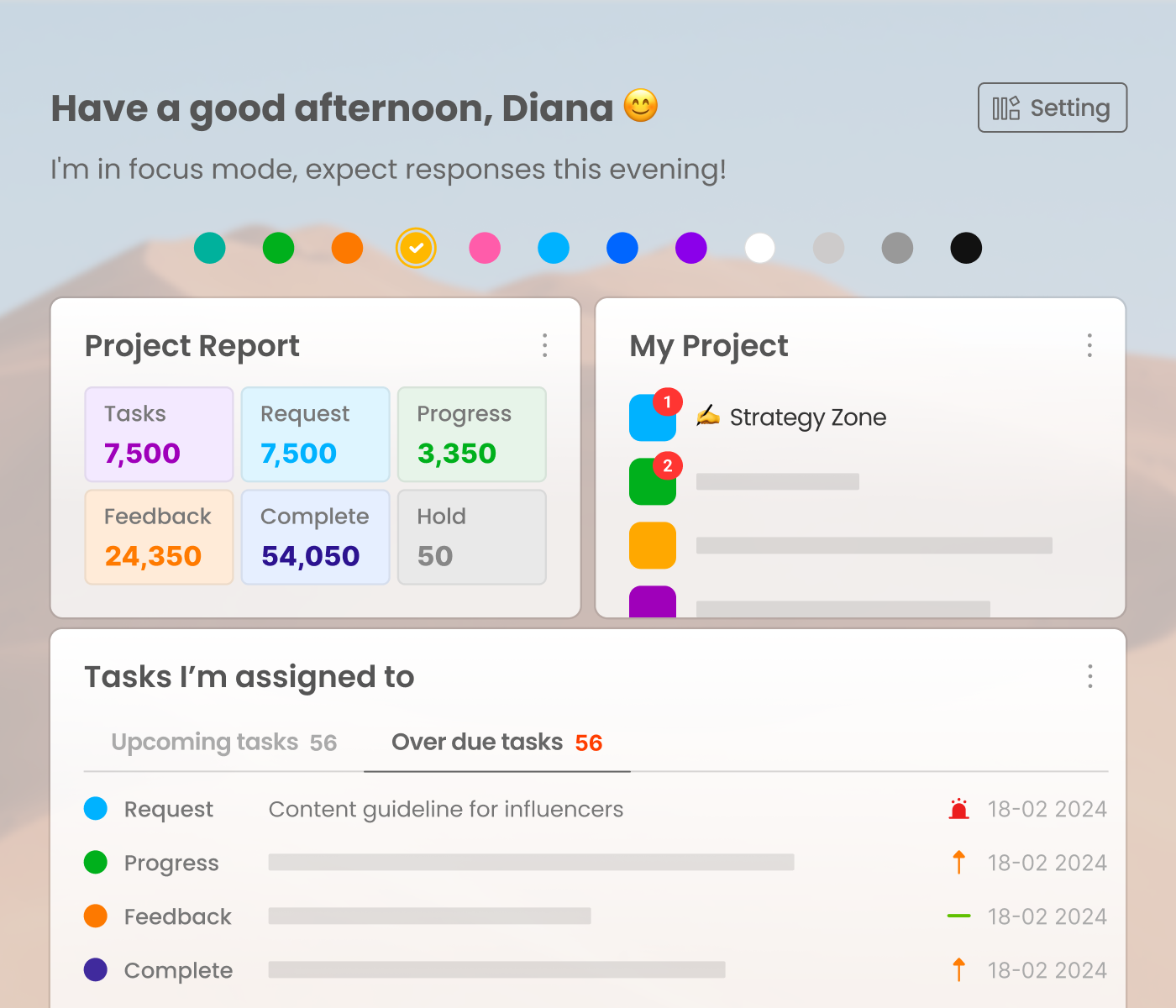Pick the black theme color dot

point(966,248)
